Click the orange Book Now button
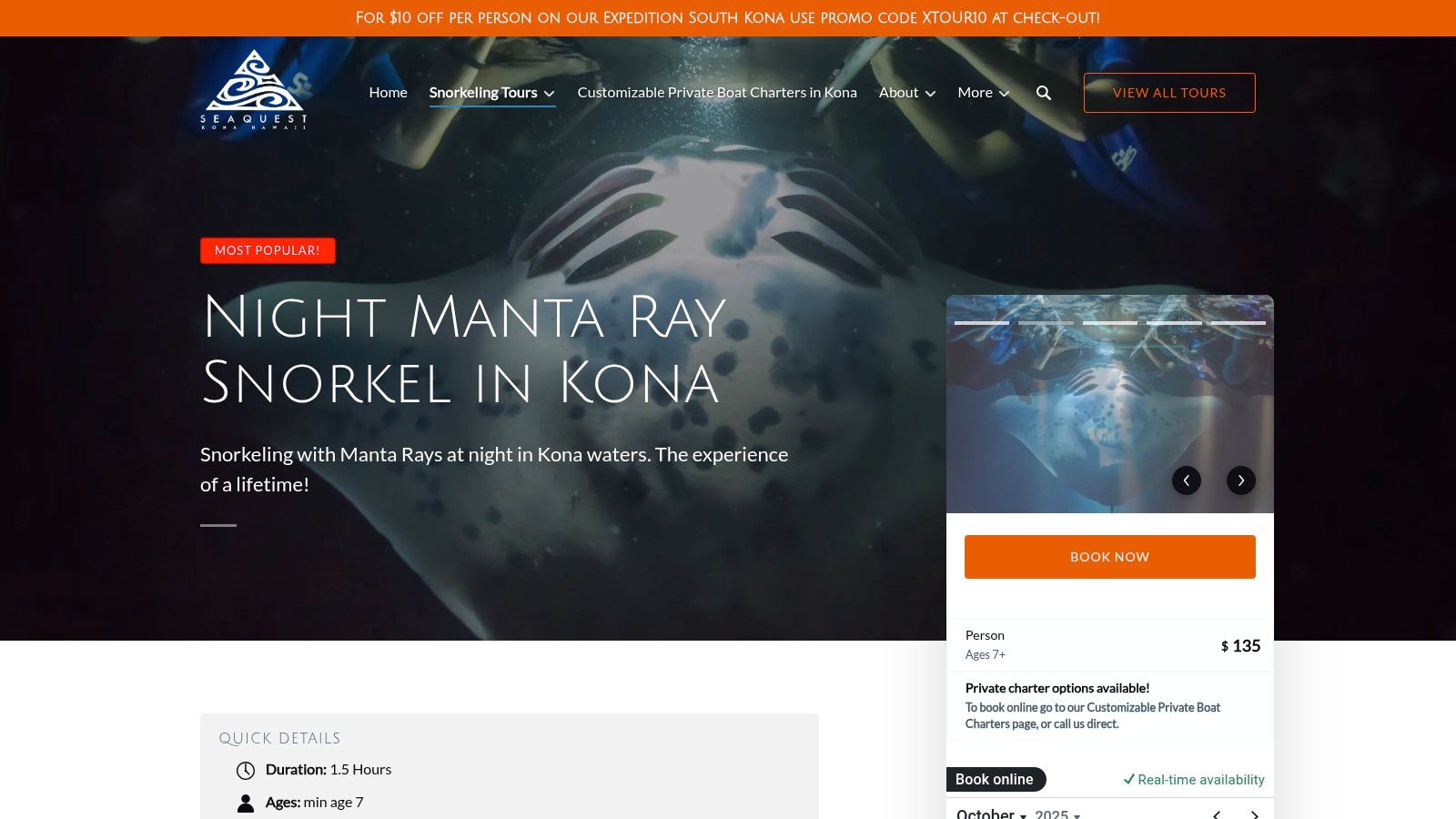The height and width of the screenshot is (819, 1456). pyautogui.click(x=1110, y=557)
